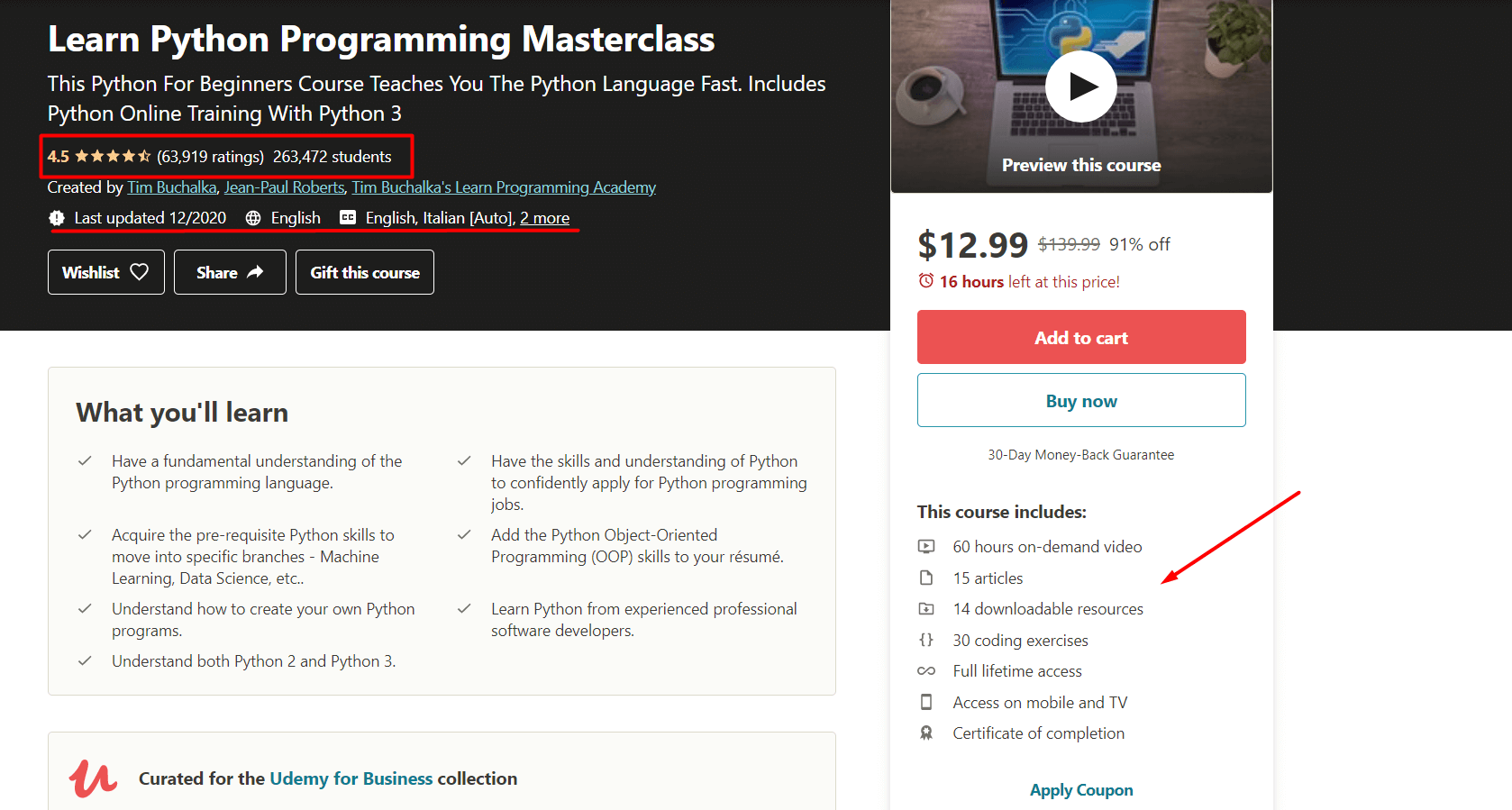Click the globe language icon
This screenshot has width=1512, height=810.
pos(253,218)
